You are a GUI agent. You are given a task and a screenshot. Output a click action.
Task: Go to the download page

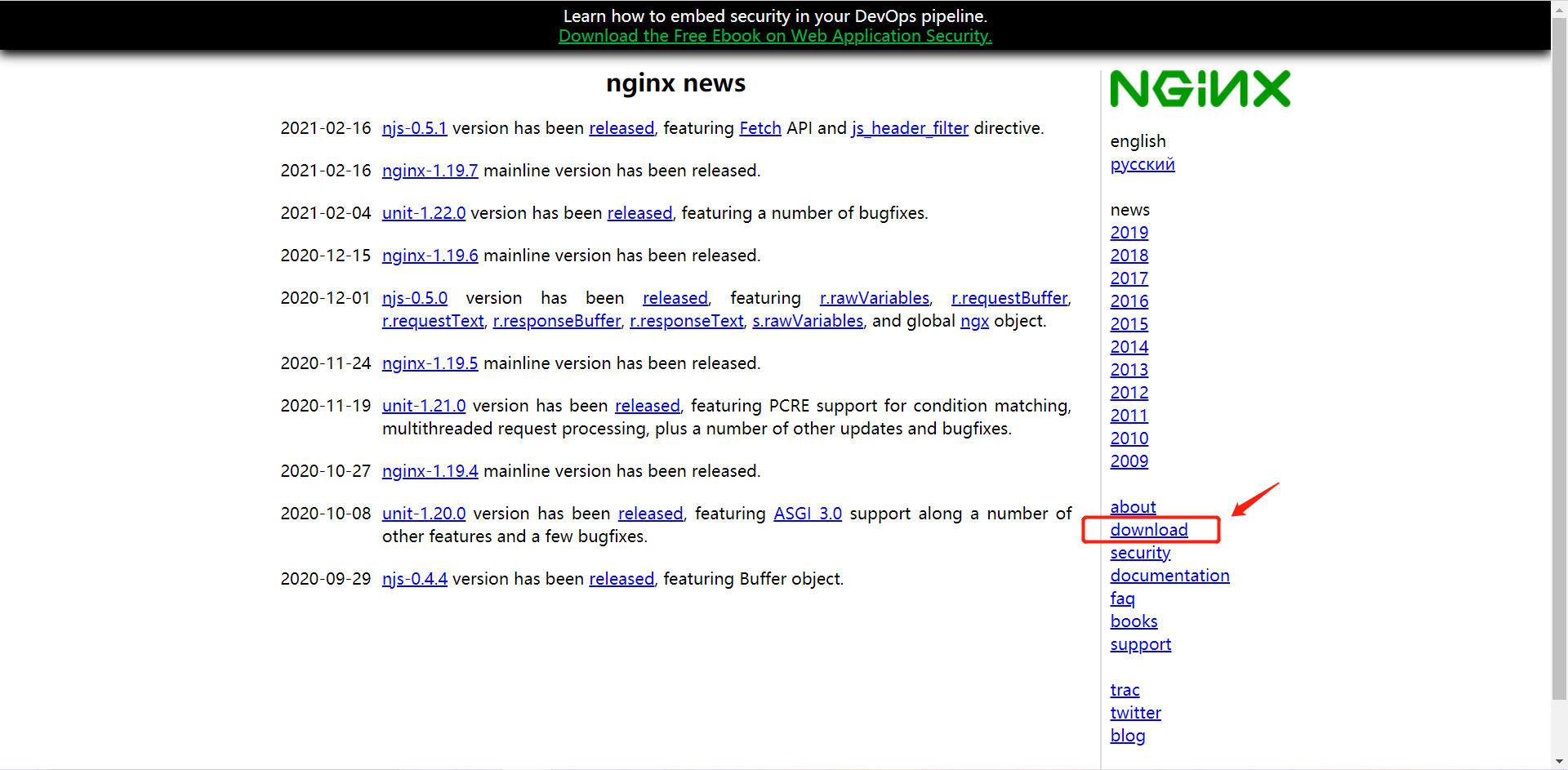tap(1149, 530)
